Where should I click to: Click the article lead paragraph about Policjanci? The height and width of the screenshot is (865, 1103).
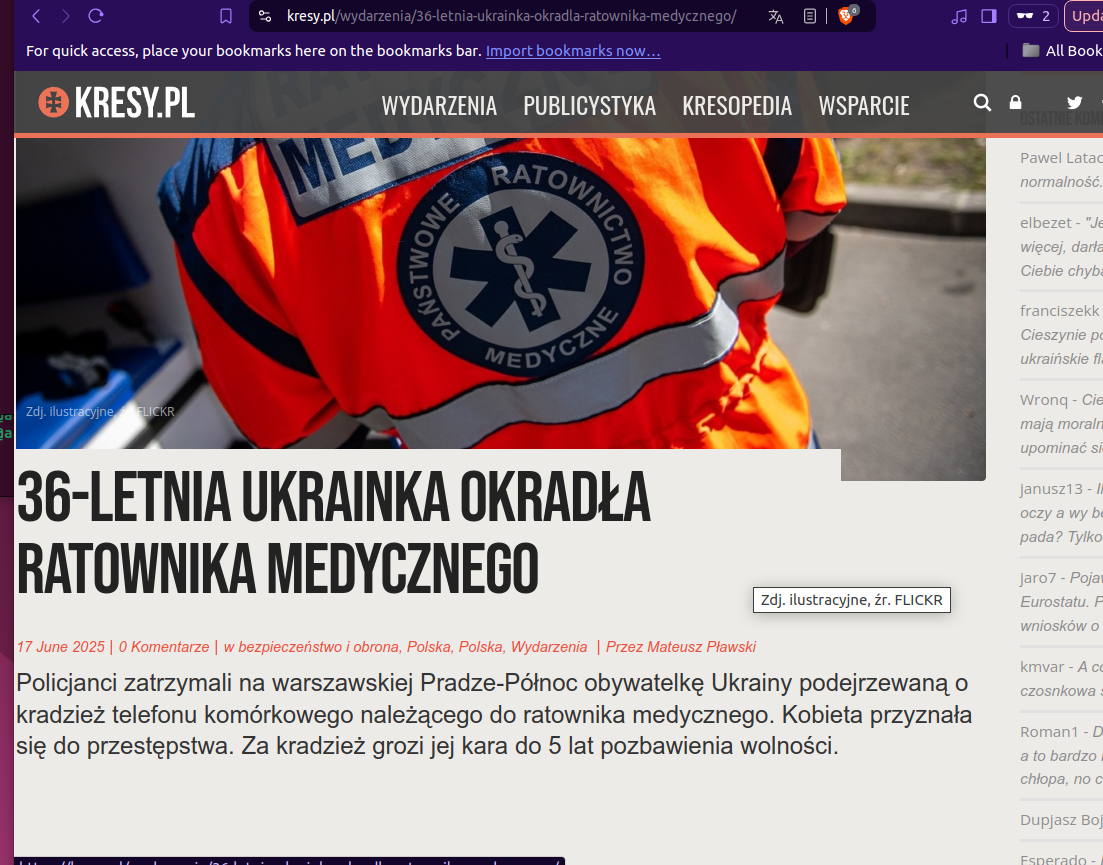pos(494,715)
